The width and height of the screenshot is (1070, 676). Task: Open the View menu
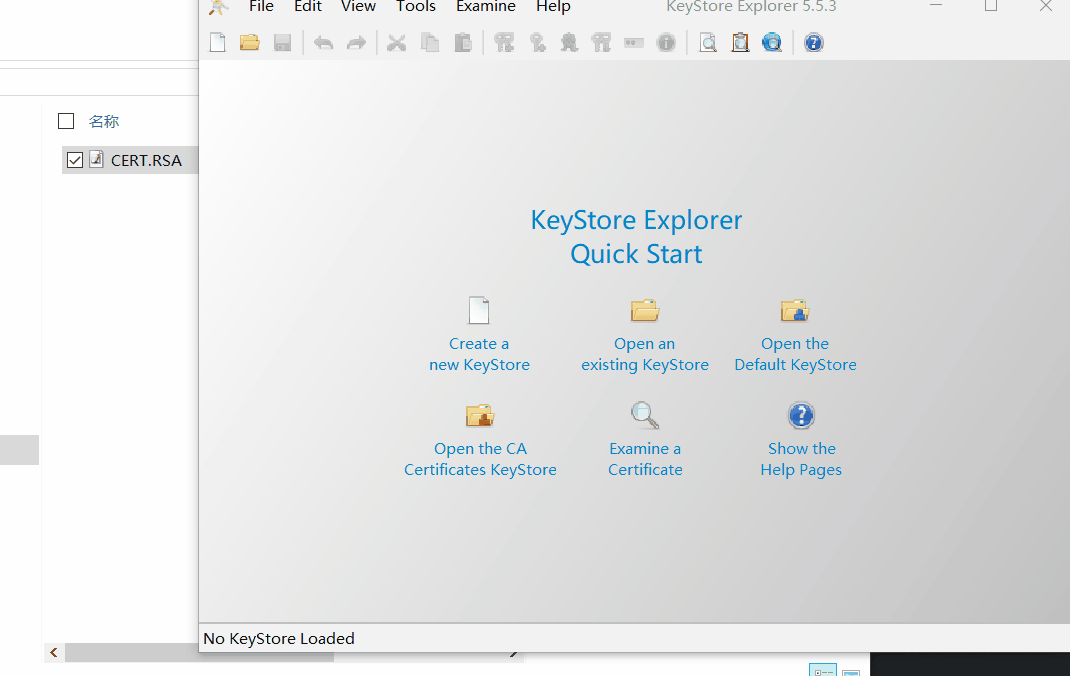pos(358,7)
